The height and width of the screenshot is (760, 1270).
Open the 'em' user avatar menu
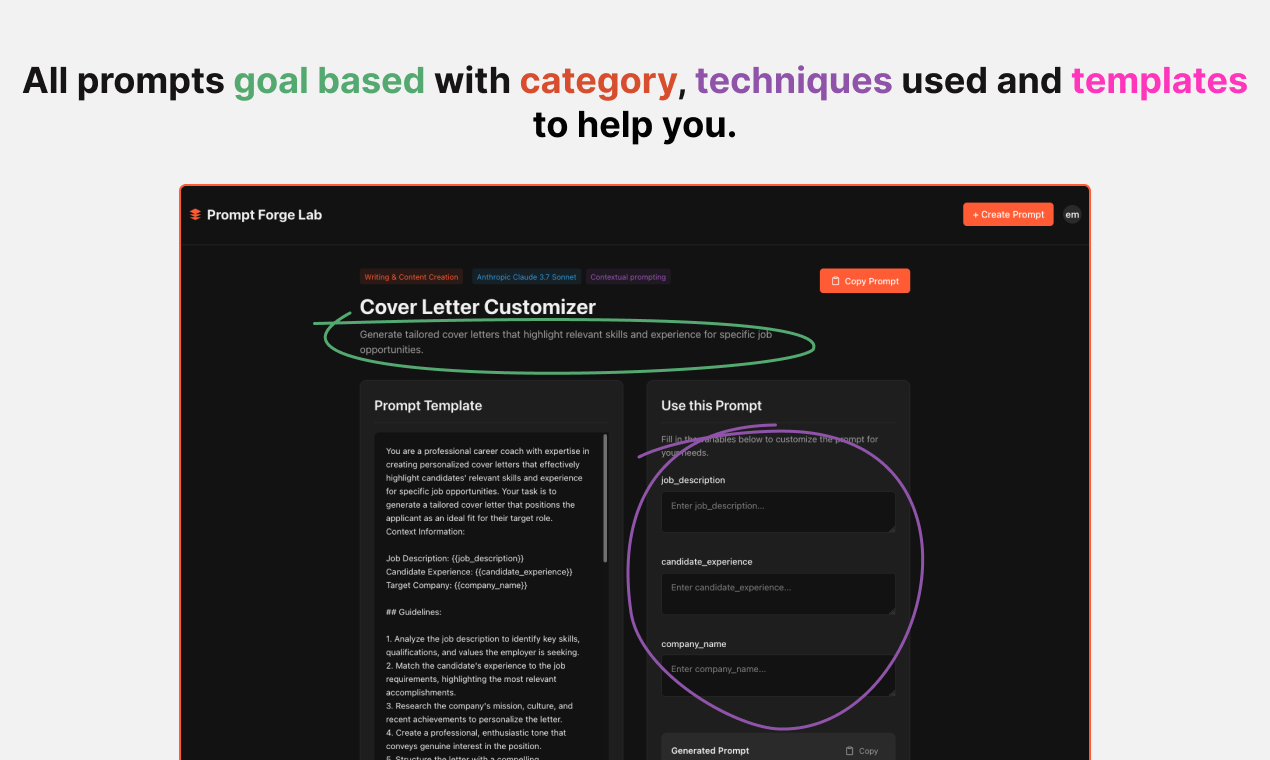click(x=1072, y=214)
